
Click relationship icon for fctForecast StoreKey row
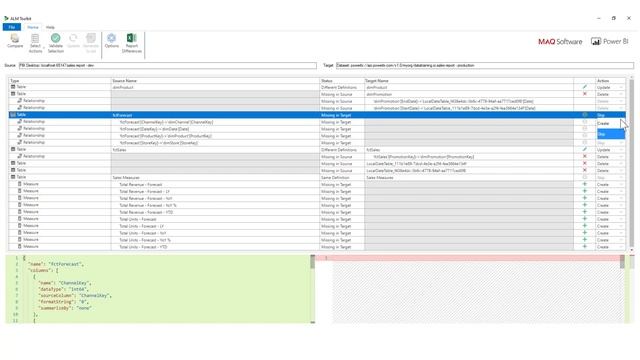tap(19, 142)
